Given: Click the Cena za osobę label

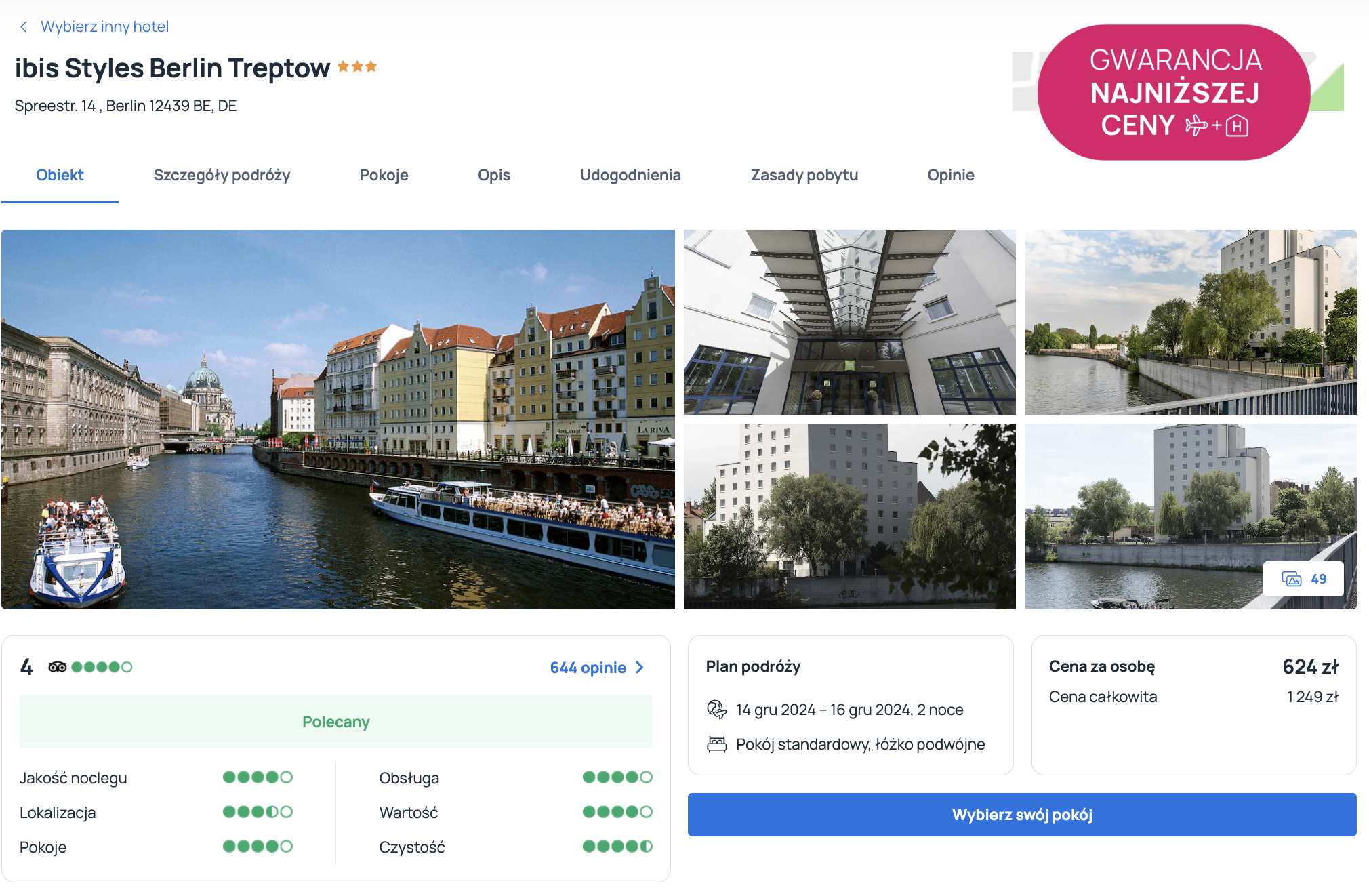Looking at the screenshot, I should (x=1102, y=666).
